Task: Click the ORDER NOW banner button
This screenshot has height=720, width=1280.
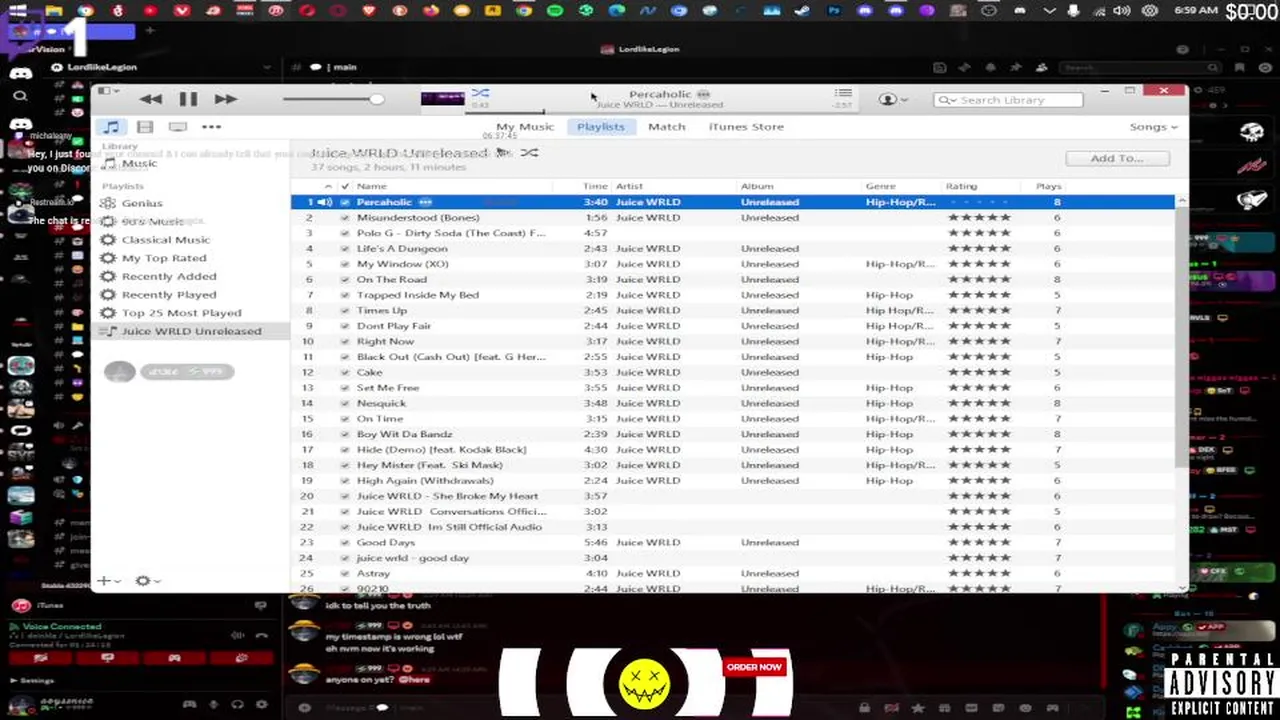Action: point(754,667)
